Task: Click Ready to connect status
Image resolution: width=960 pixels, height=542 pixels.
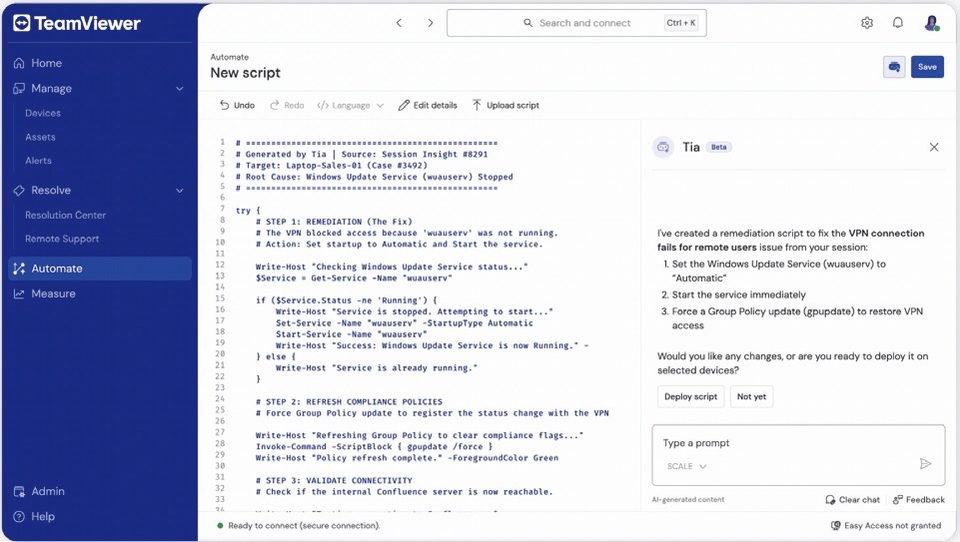Action: (x=298, y=525)
